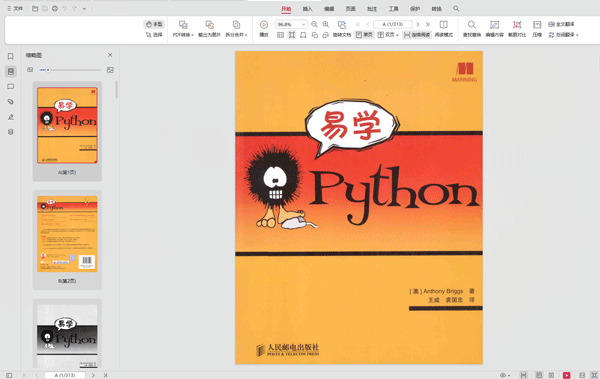Open the layers panel sidebar icon
Screen dimensions: 600x379
pyautogui.click(x=11, y=132)
